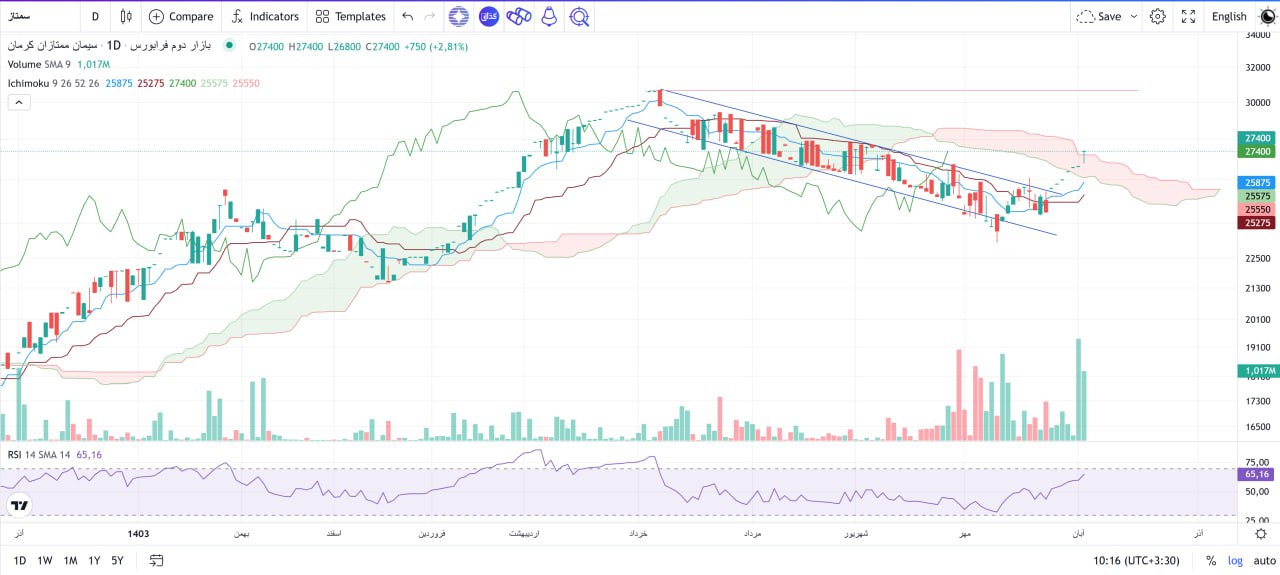Enter fullscreen mode
The height and width of the screenshot is (575, 1280).
click(1188, 16)
